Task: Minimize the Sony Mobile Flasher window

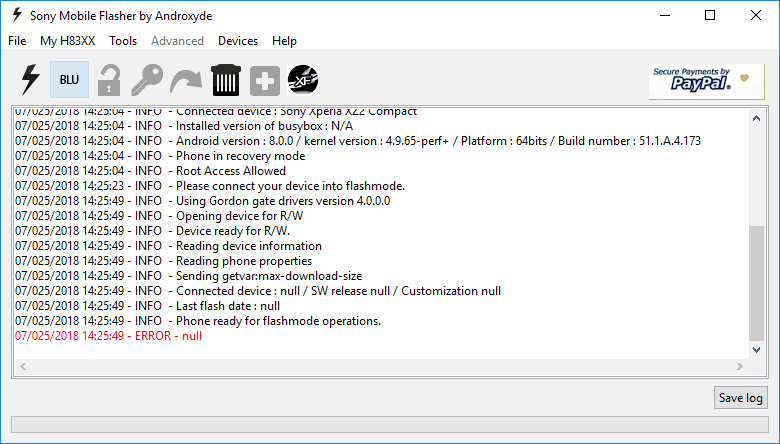Action: pyautogui.click(x=665, y=15)
